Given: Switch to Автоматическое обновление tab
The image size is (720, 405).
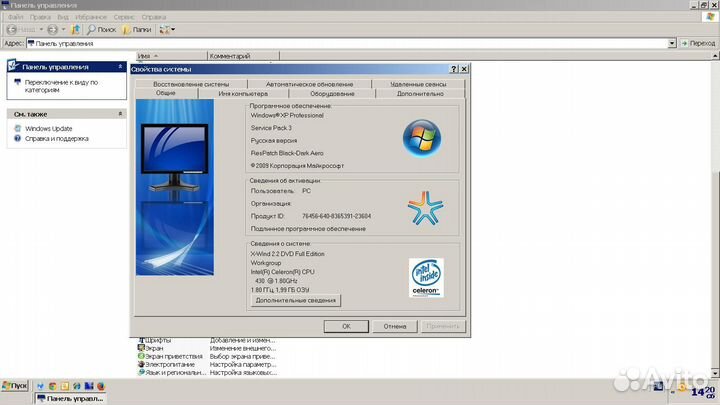Looking at the screenshot, I should click(x=309, y=84).
